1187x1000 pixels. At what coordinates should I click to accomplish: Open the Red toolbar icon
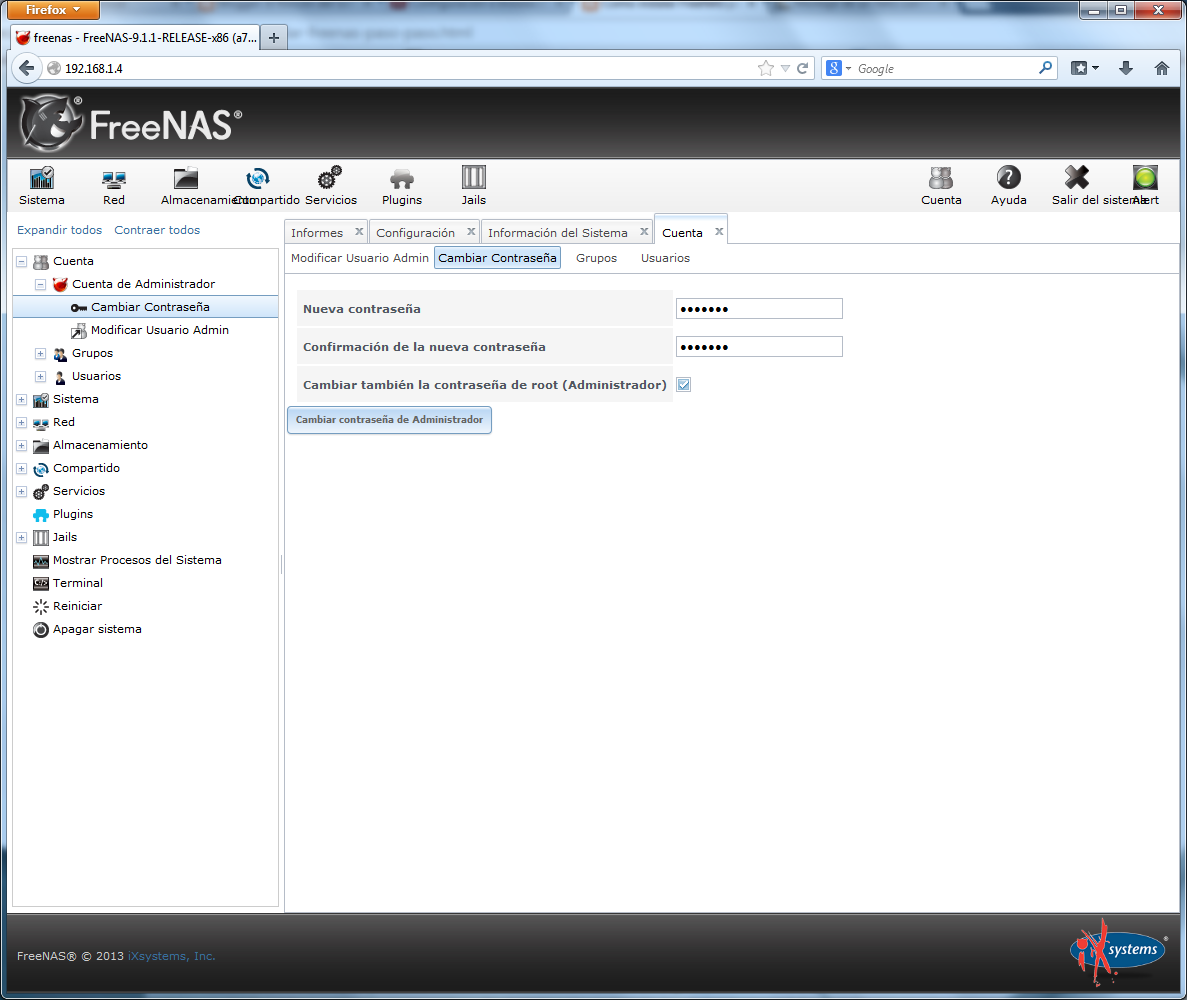tap(113, 185)
